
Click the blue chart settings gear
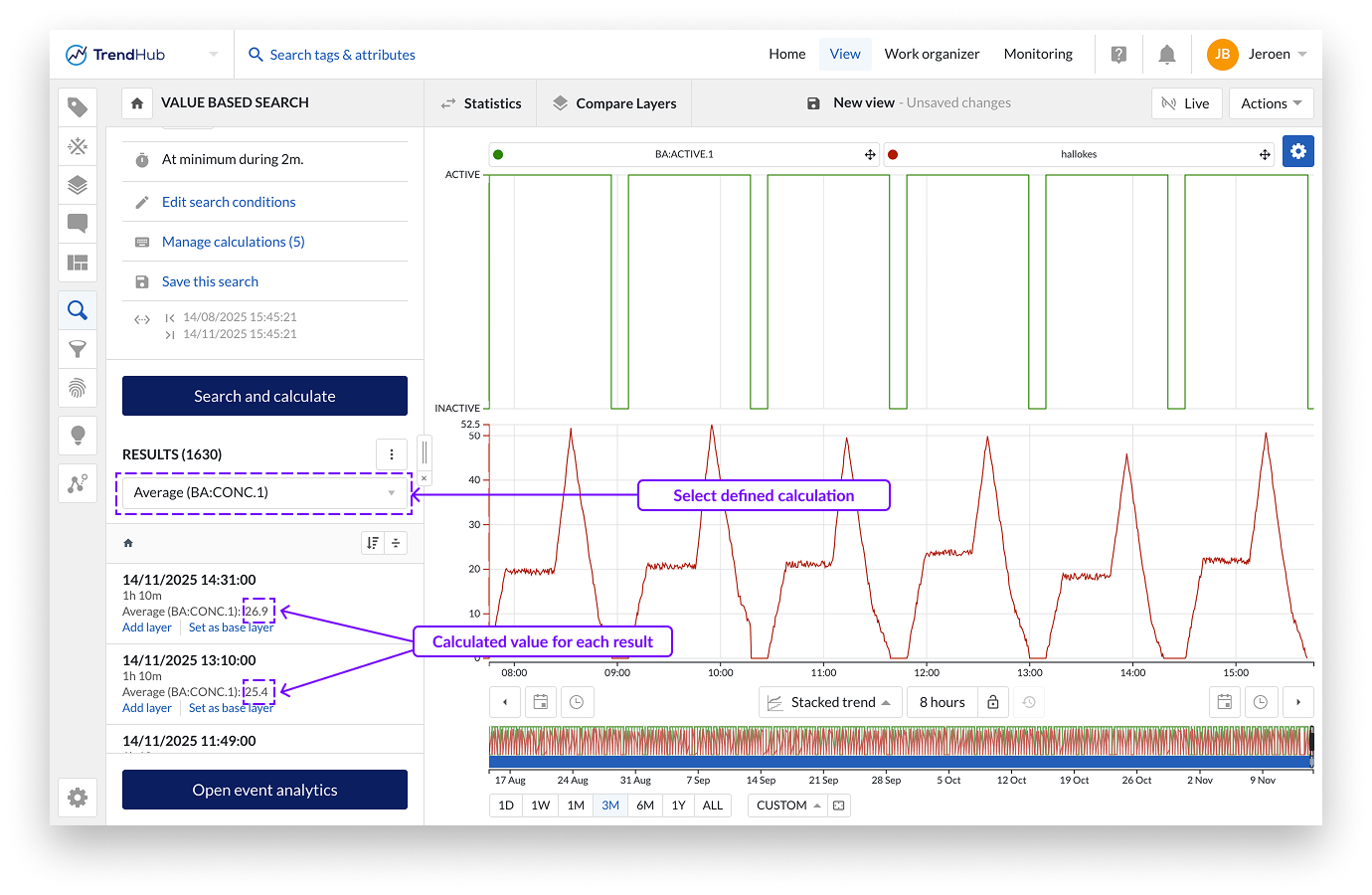point(1297,151)
